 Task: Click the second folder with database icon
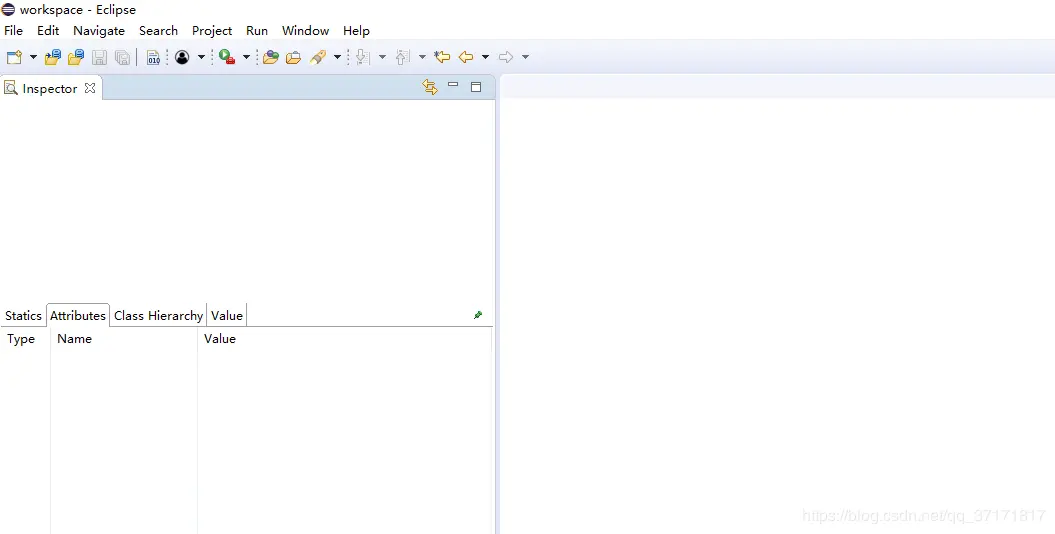[75, 57]
